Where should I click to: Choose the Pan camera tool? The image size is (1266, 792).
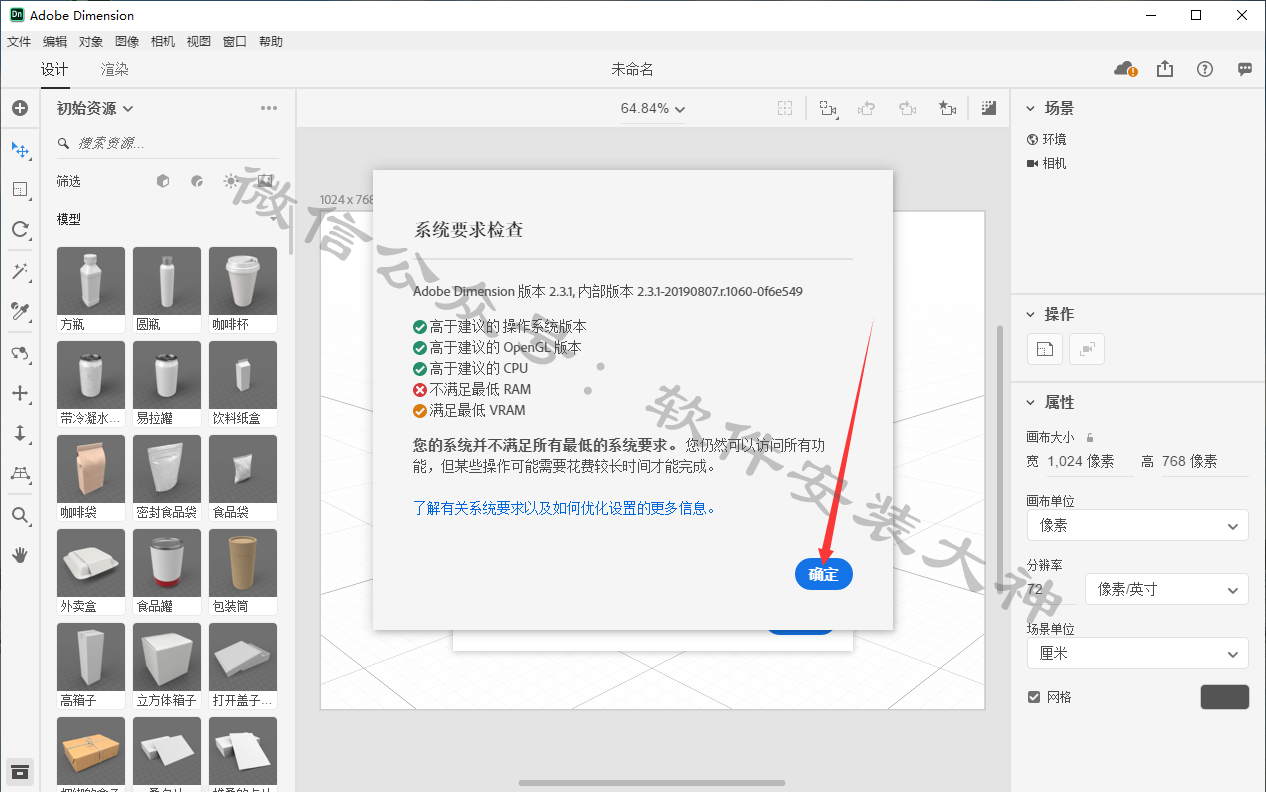pos(20,393)
